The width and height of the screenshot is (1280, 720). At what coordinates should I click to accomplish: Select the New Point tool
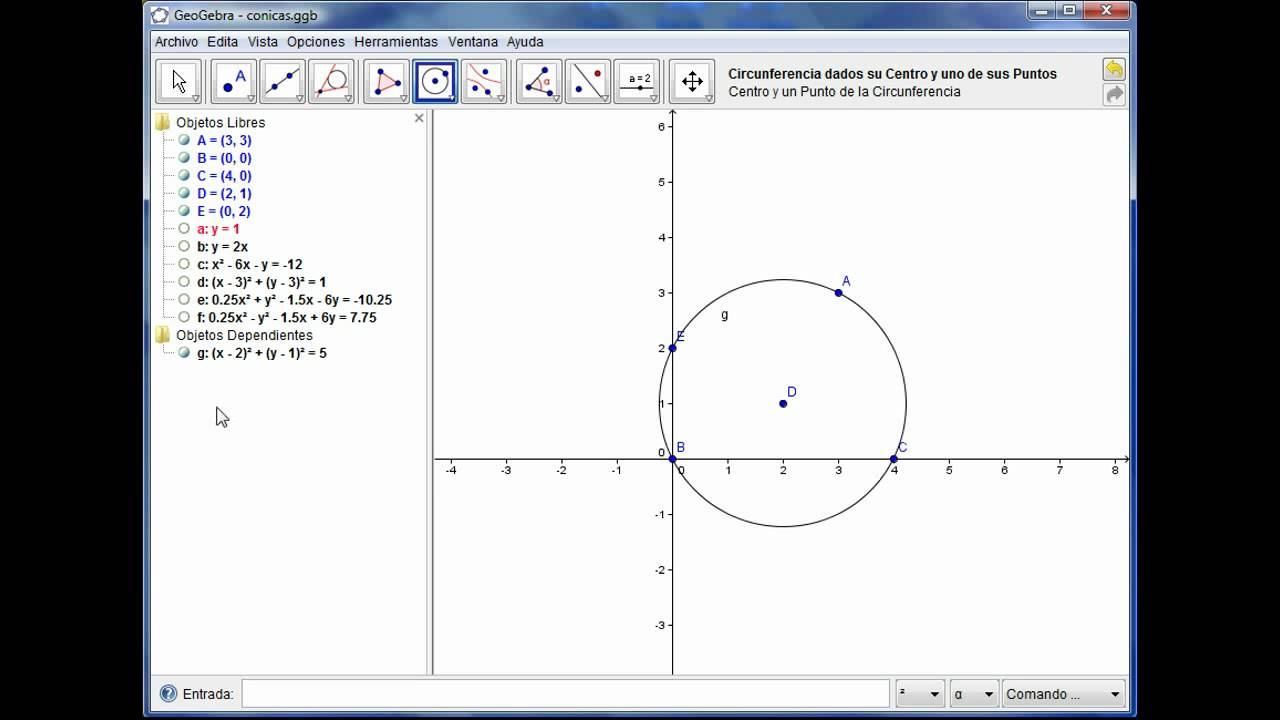tap(233, 81)
